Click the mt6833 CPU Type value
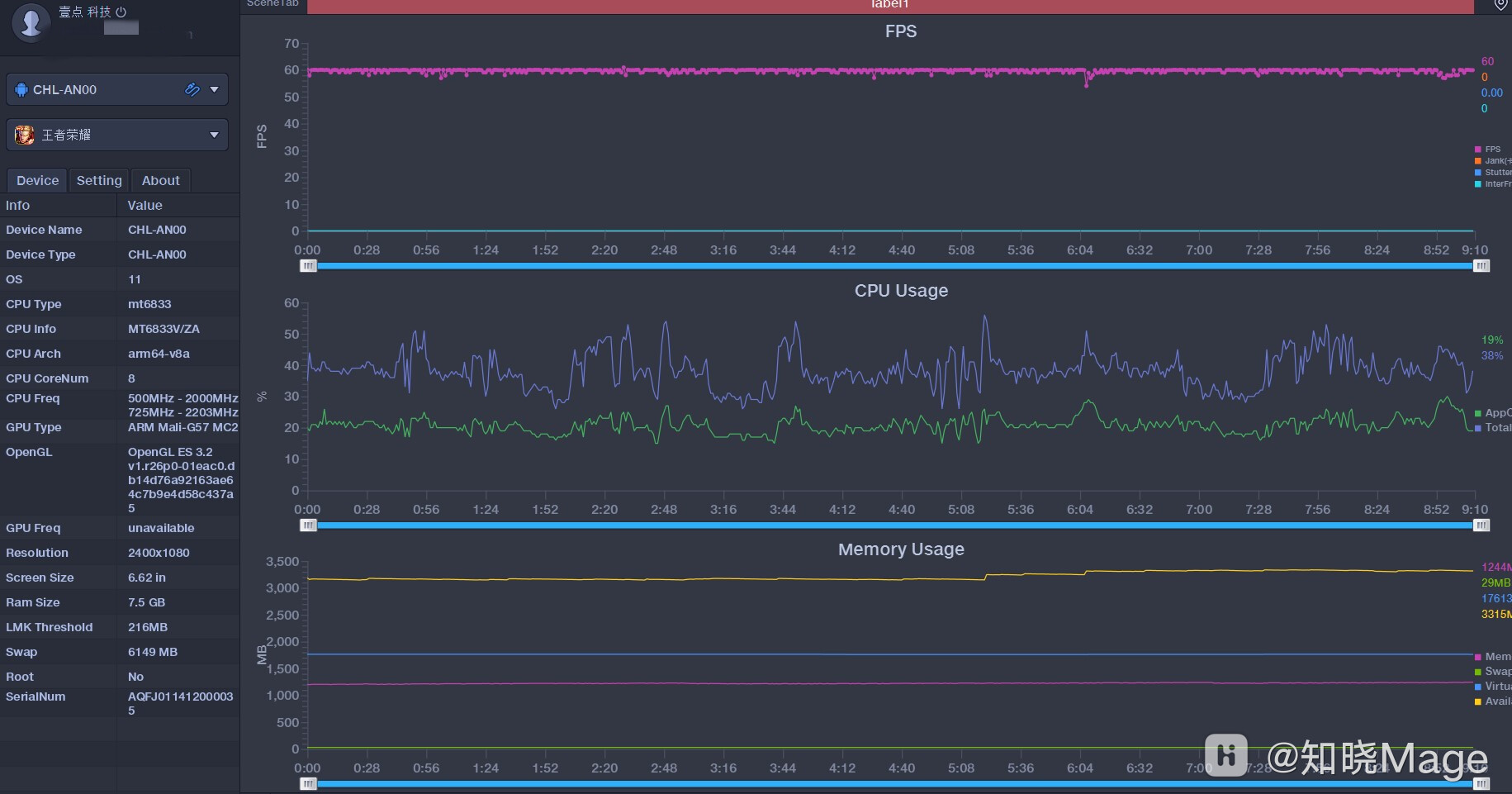Image resolution: width=1512 pixels, height=794 pixels. point(149,304)
